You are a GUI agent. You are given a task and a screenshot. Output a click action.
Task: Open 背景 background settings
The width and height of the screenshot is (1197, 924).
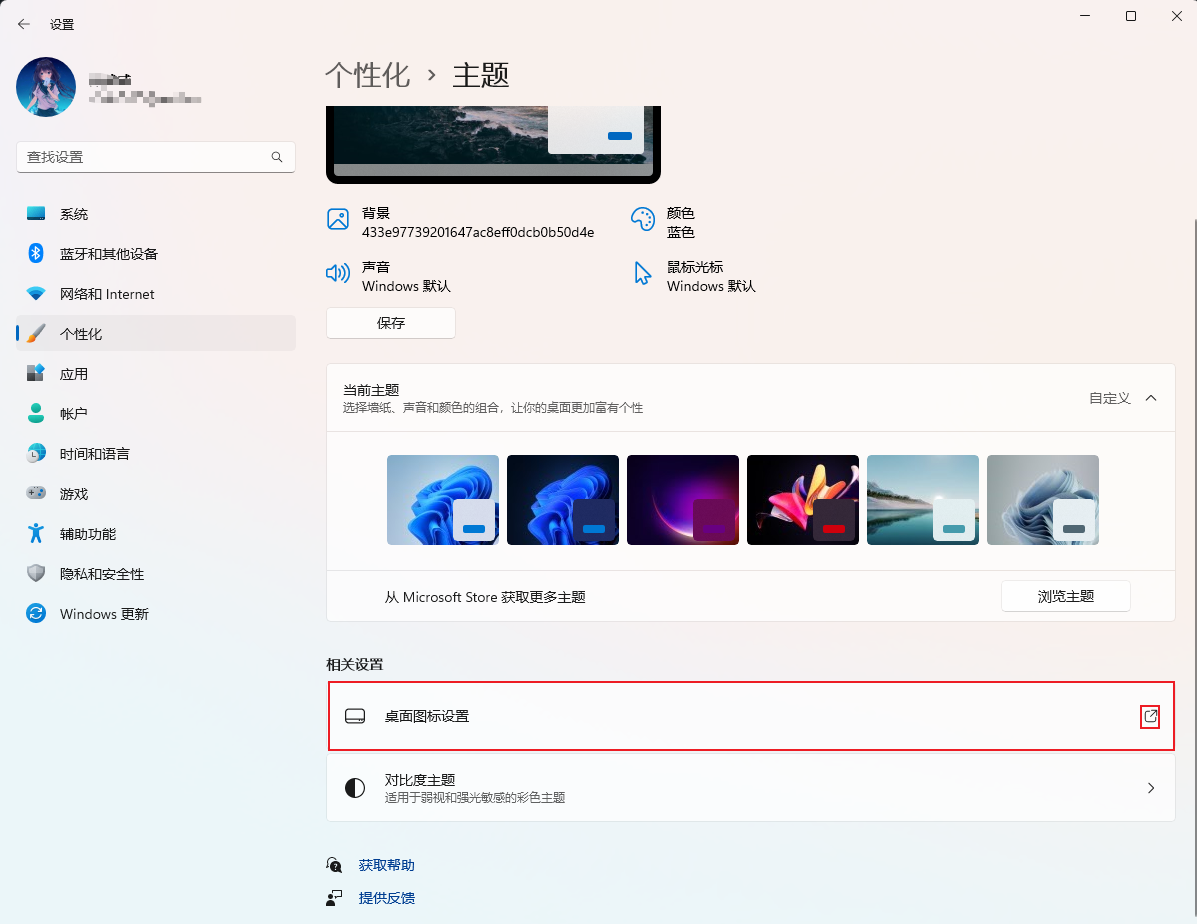[461, 222]
